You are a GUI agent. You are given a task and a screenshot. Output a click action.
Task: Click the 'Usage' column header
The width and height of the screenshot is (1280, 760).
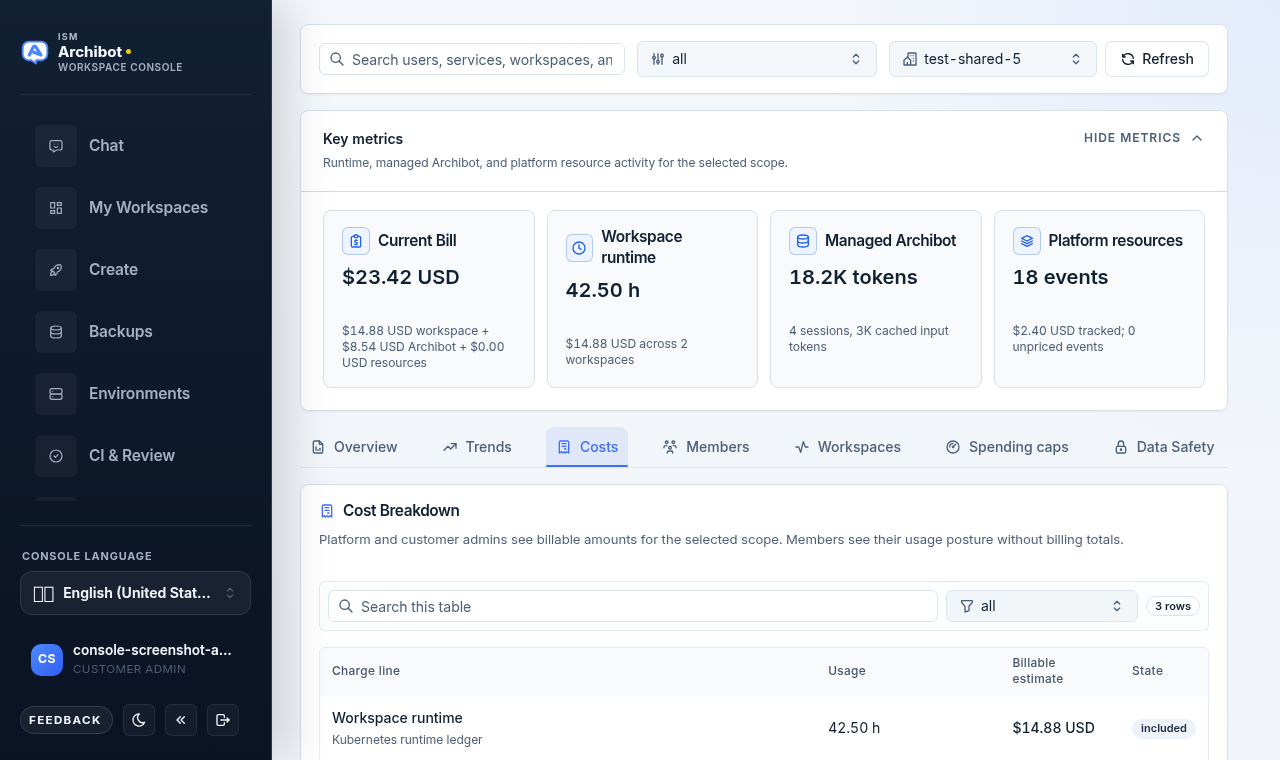pyautogui.click(x=847, y=671)
